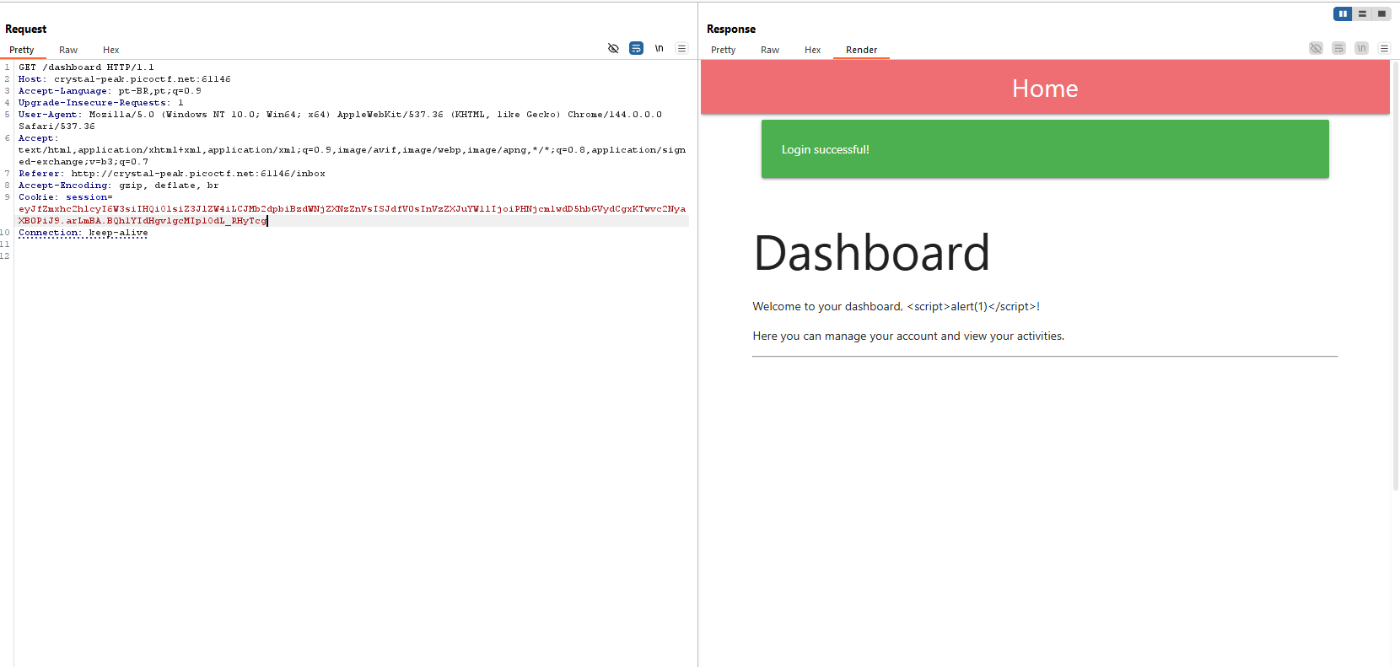Click disabled \n icon in Response panel
Image resolution: width=1400 pixels, height=667 pixels.
[x=1362, y=48]
